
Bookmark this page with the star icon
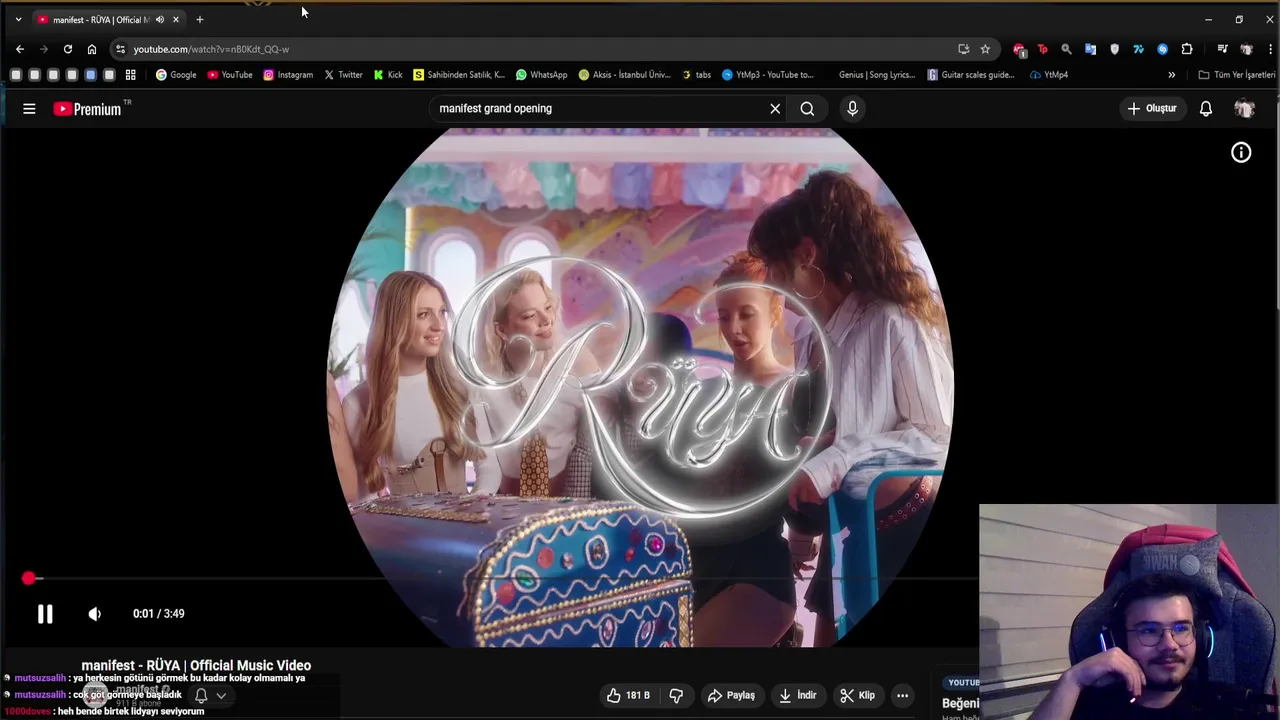tap(985, 49)
